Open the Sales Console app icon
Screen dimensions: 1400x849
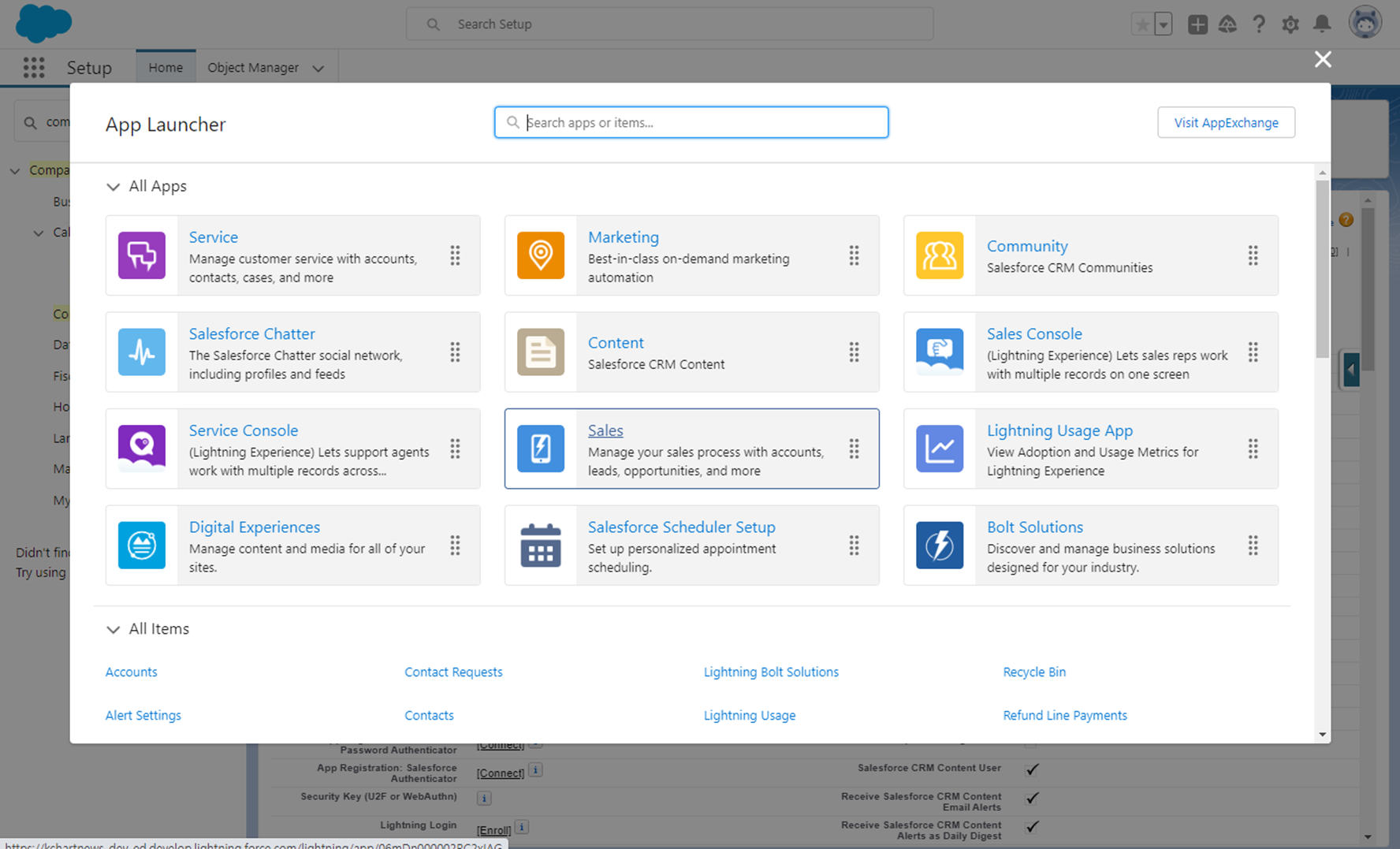click(x=940, y=352)
